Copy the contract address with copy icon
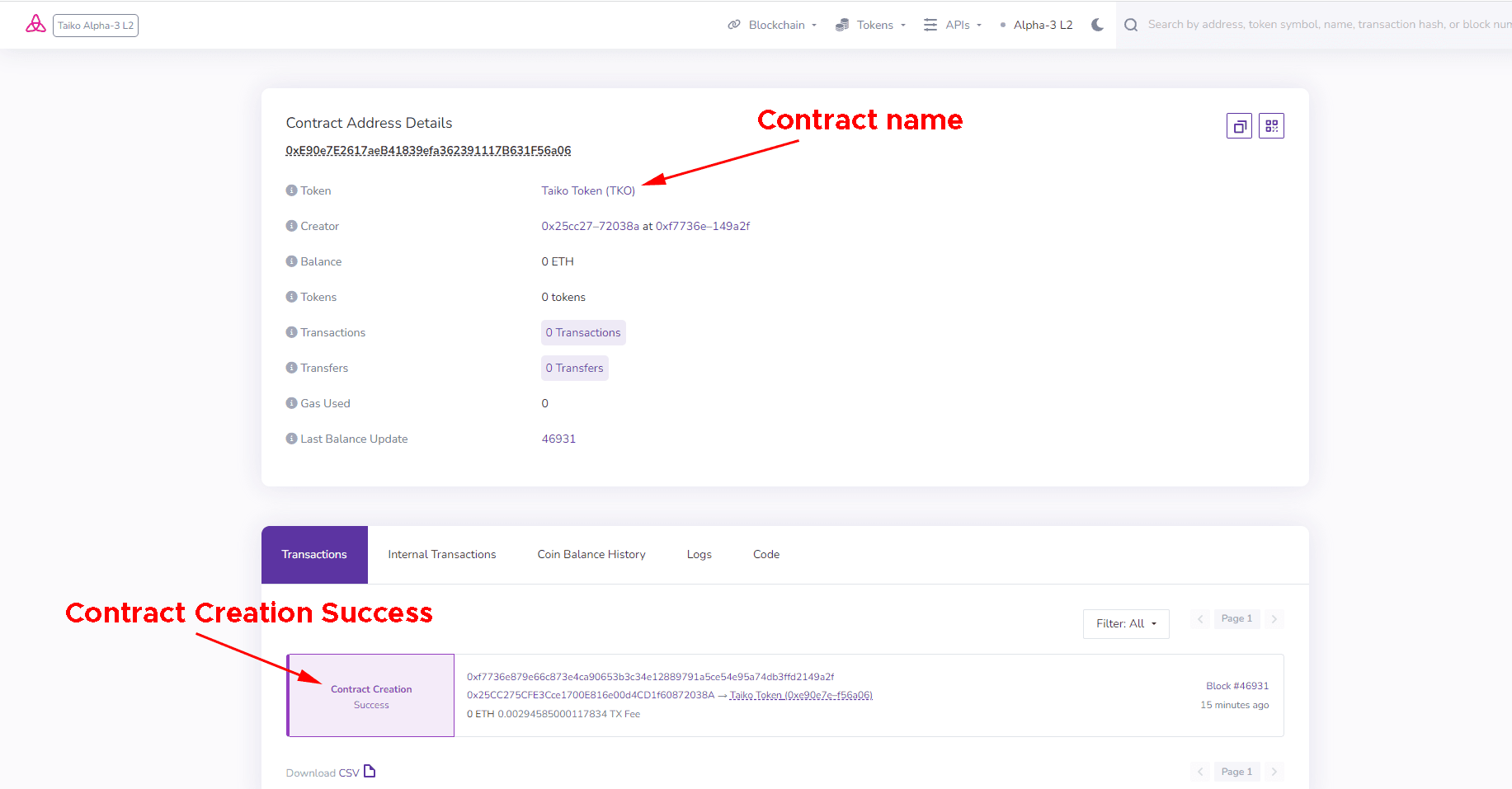Viewport: 1512px width, 789px height. [1239, 126]
